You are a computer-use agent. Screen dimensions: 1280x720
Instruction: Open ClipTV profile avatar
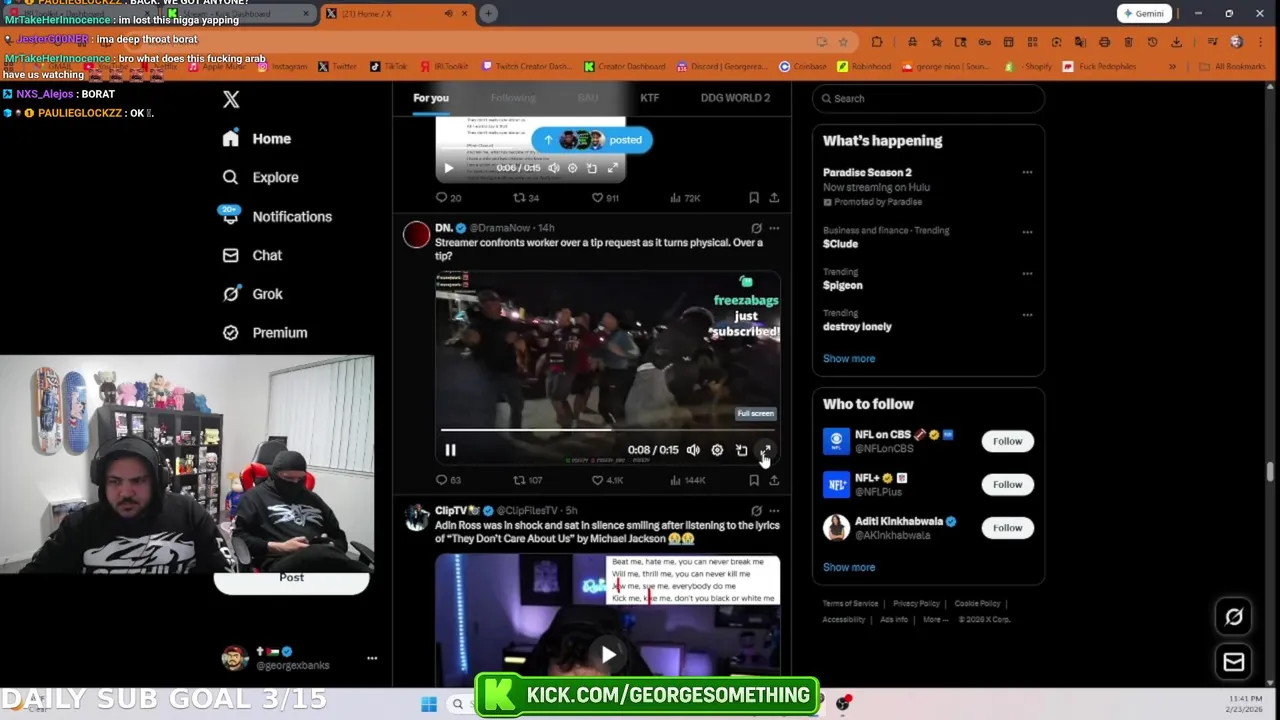pos(416,518)
